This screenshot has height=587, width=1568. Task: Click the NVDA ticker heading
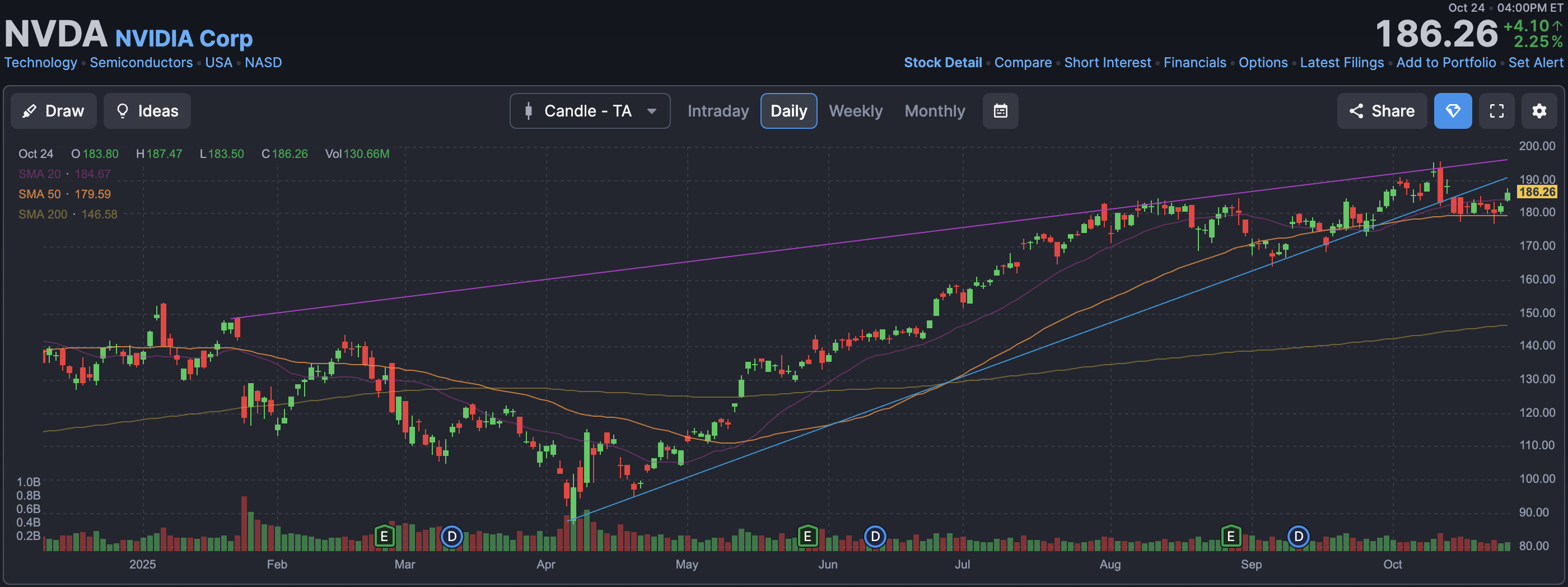[x=56, y=34]
